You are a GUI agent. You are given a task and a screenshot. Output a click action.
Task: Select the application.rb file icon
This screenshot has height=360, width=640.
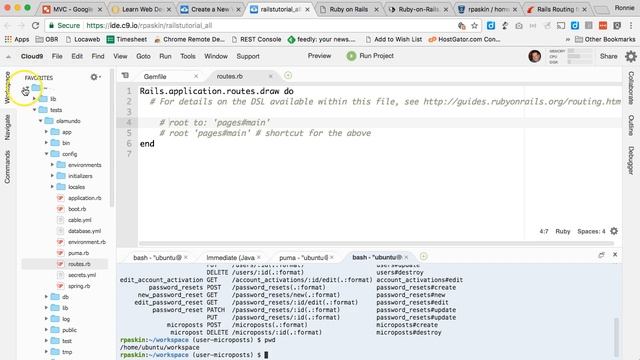coord(60,198)
